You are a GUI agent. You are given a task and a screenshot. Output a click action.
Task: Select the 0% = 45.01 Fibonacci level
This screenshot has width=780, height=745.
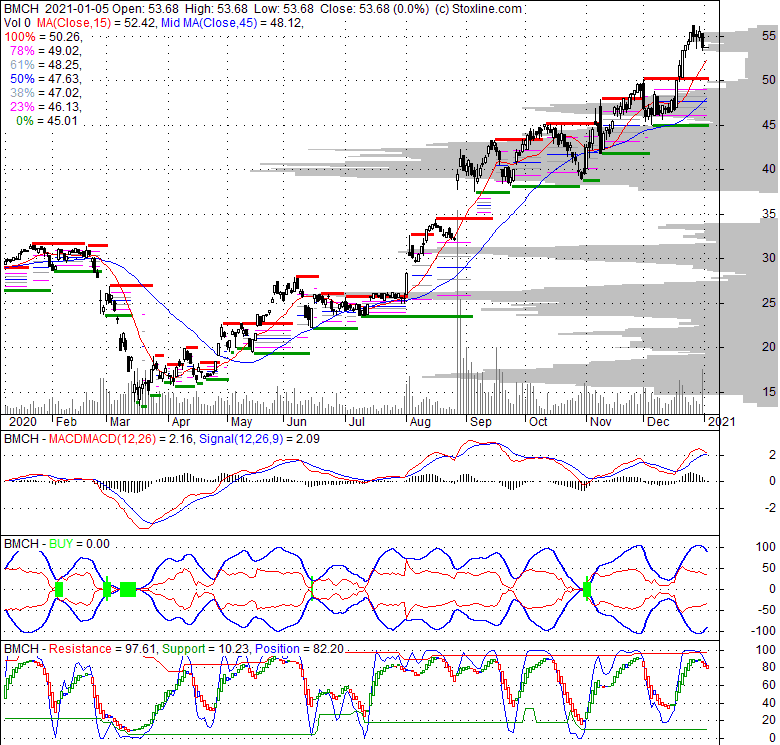47,121
